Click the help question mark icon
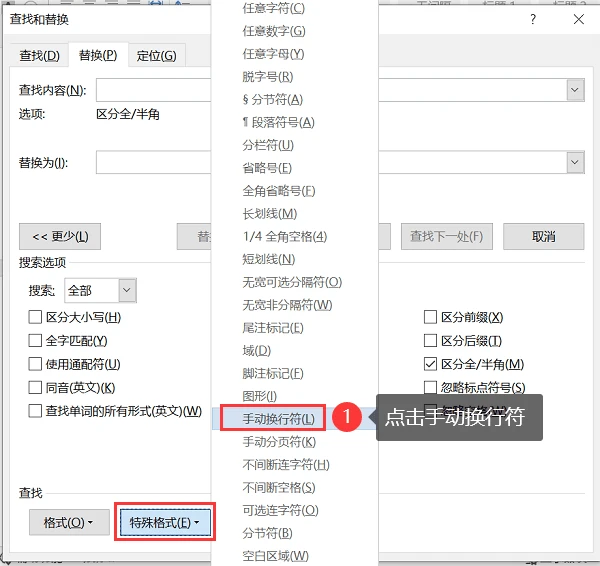Viewport: 600px width, 566px height. click(x=533, y=19)
